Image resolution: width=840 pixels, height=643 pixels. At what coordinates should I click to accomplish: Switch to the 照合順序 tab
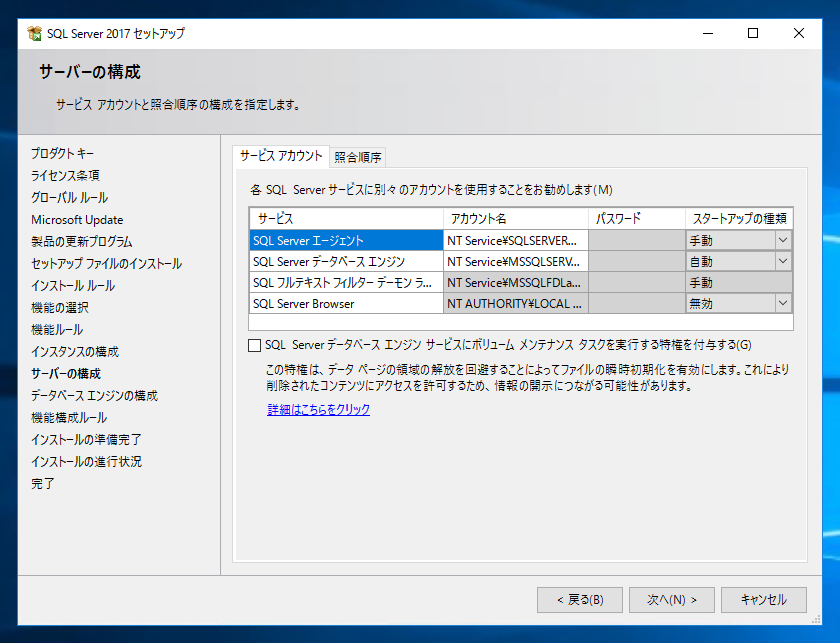(x=357, y=157)
